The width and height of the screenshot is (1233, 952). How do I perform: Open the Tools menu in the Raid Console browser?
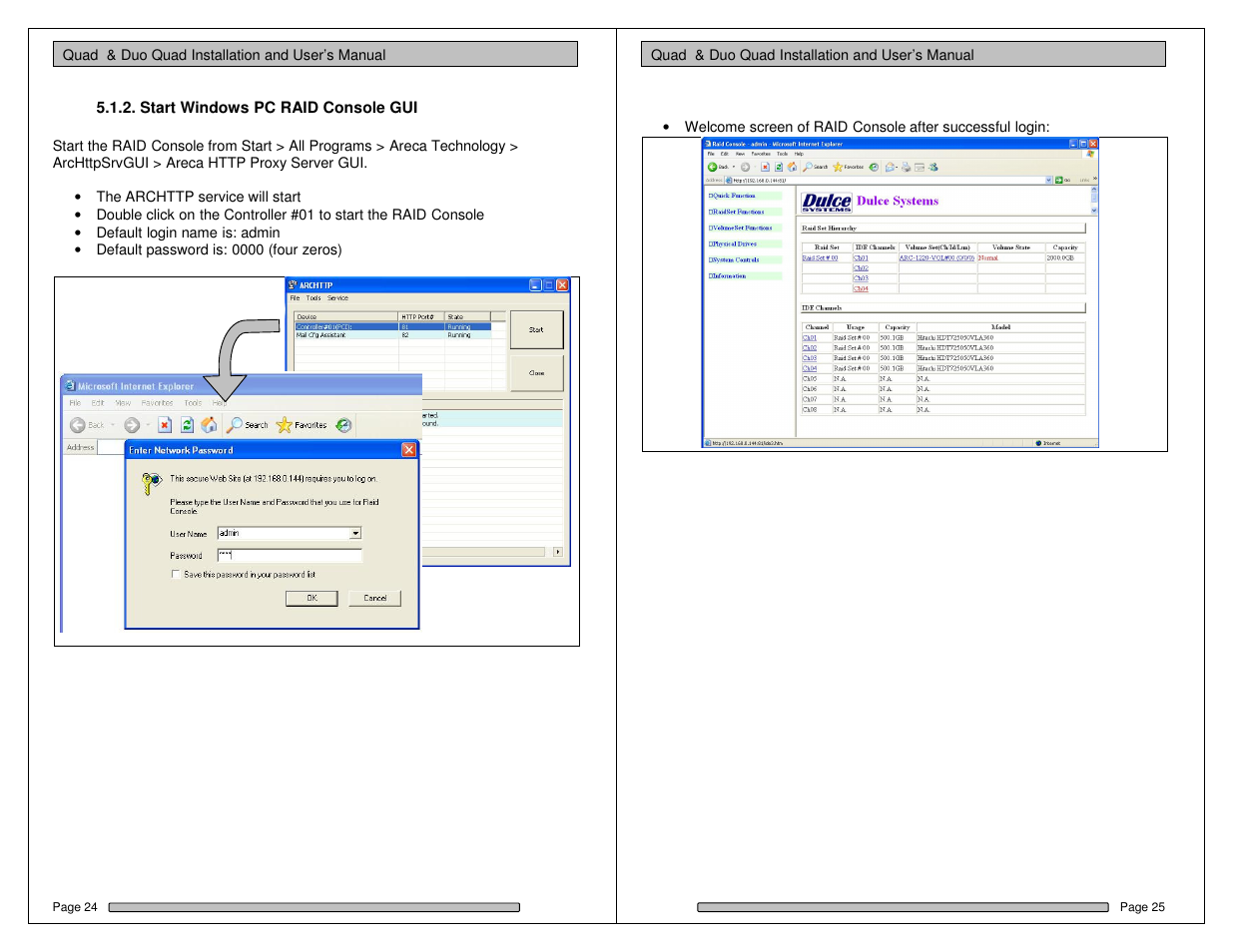(782, 154)
